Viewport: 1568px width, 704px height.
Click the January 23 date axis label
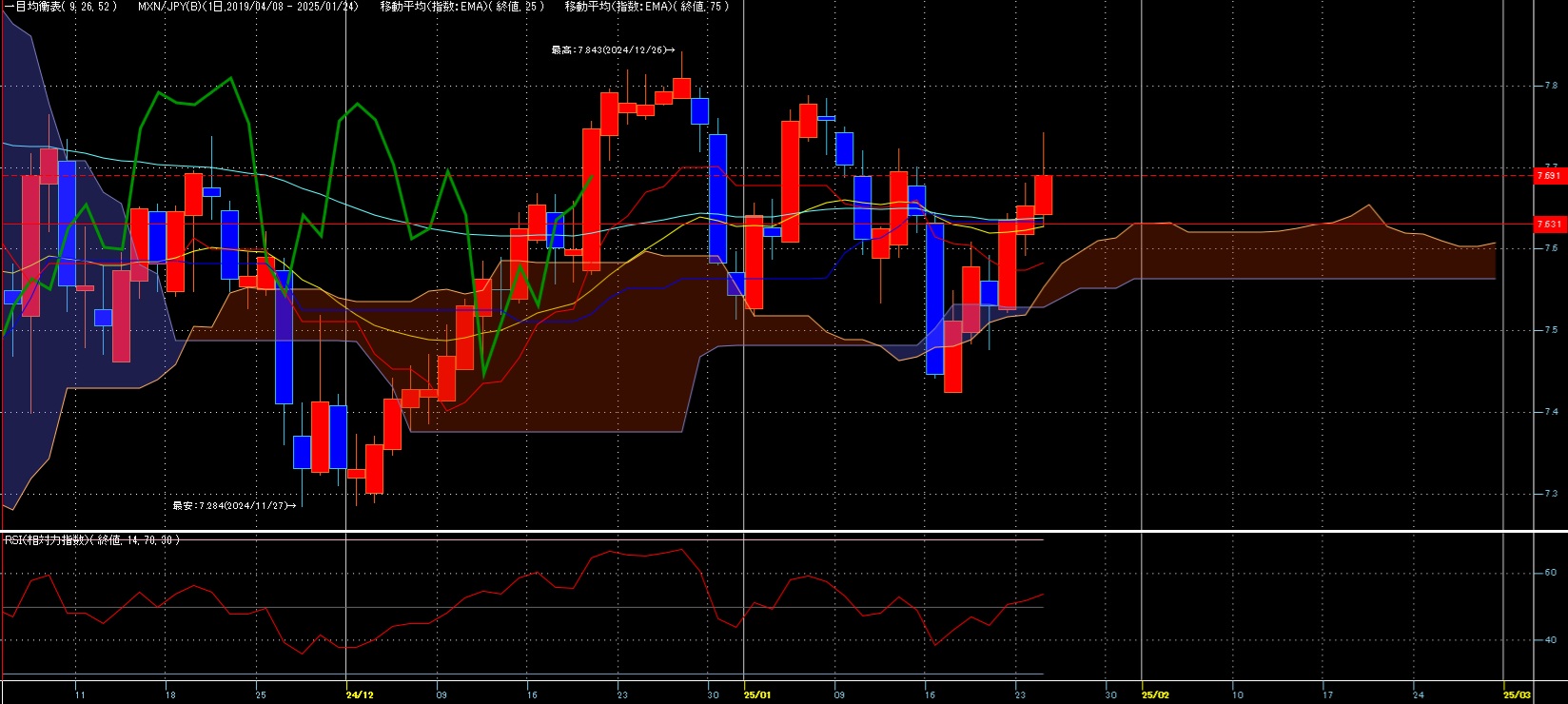tap(1020, 695)
